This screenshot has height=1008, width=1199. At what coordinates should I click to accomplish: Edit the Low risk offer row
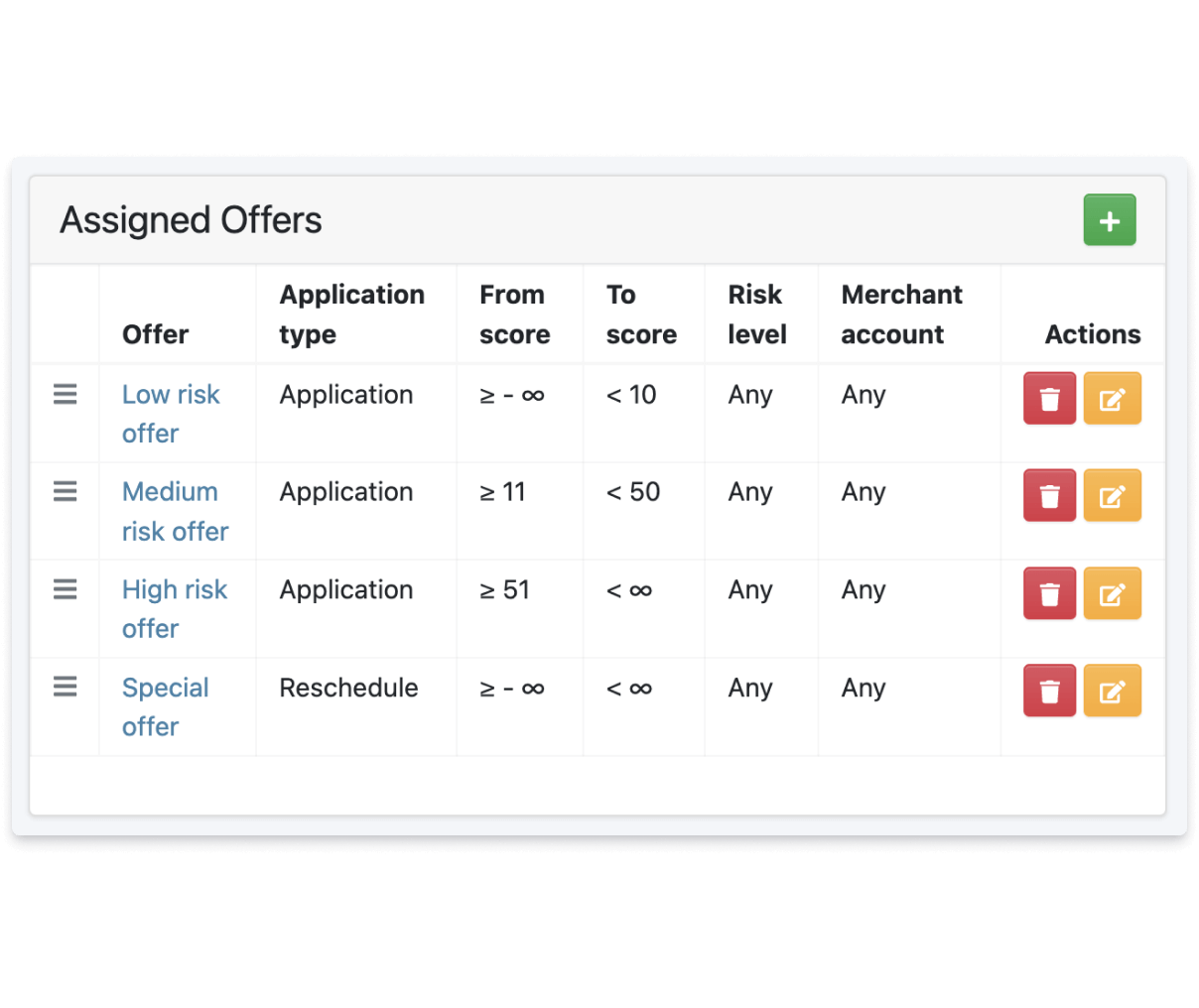pyautogui.click(x=1112, y=399)
